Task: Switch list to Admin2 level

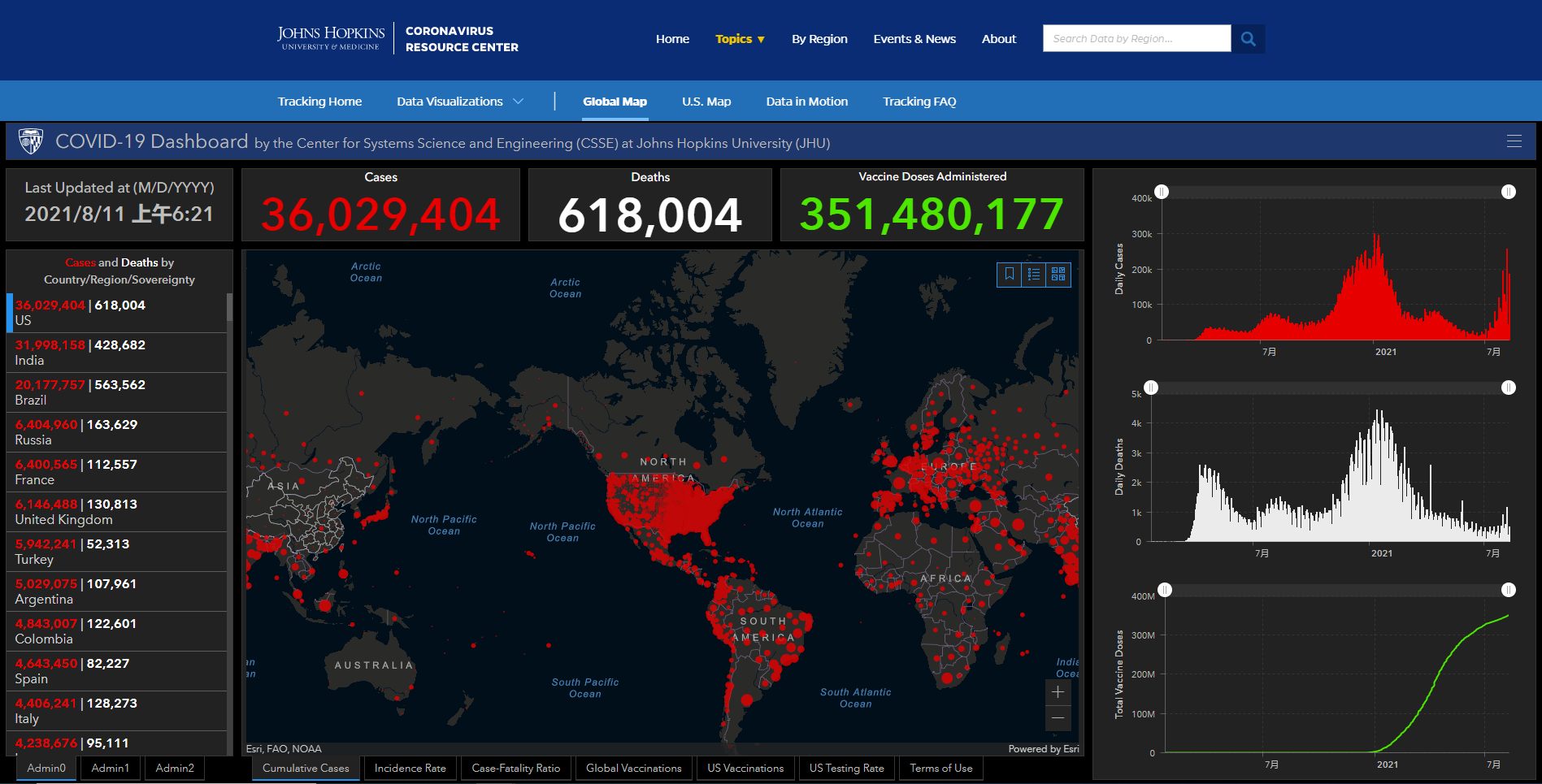Action: [x=175, y=768]
